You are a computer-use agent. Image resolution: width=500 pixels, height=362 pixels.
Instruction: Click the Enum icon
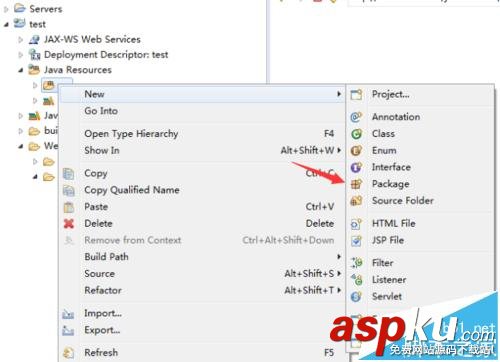pos(356,151)
